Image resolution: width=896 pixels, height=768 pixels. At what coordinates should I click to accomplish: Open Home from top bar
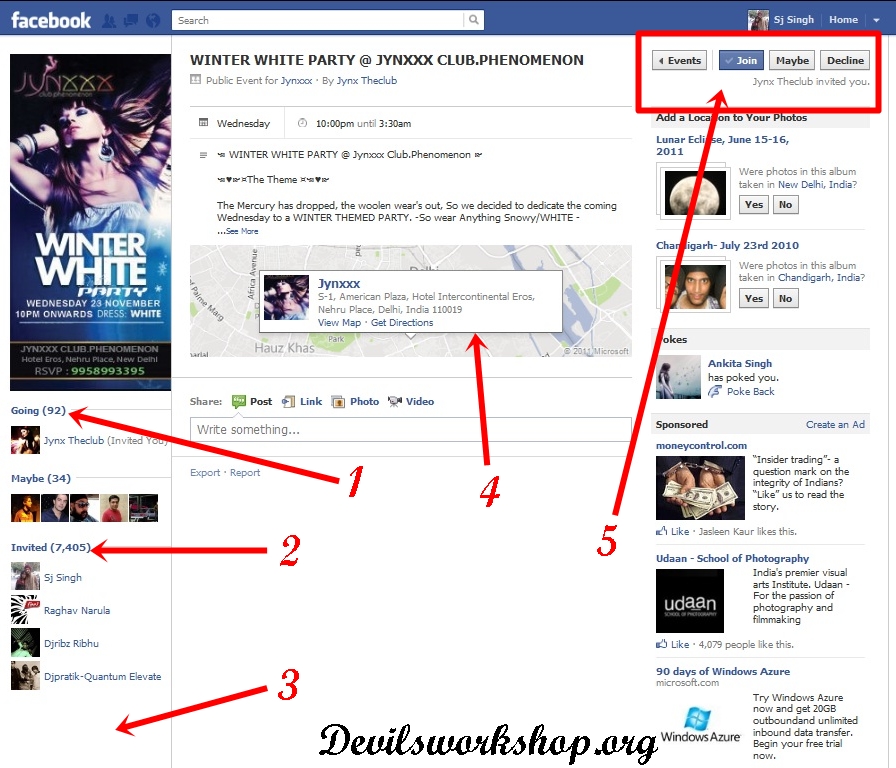(843, 20)
